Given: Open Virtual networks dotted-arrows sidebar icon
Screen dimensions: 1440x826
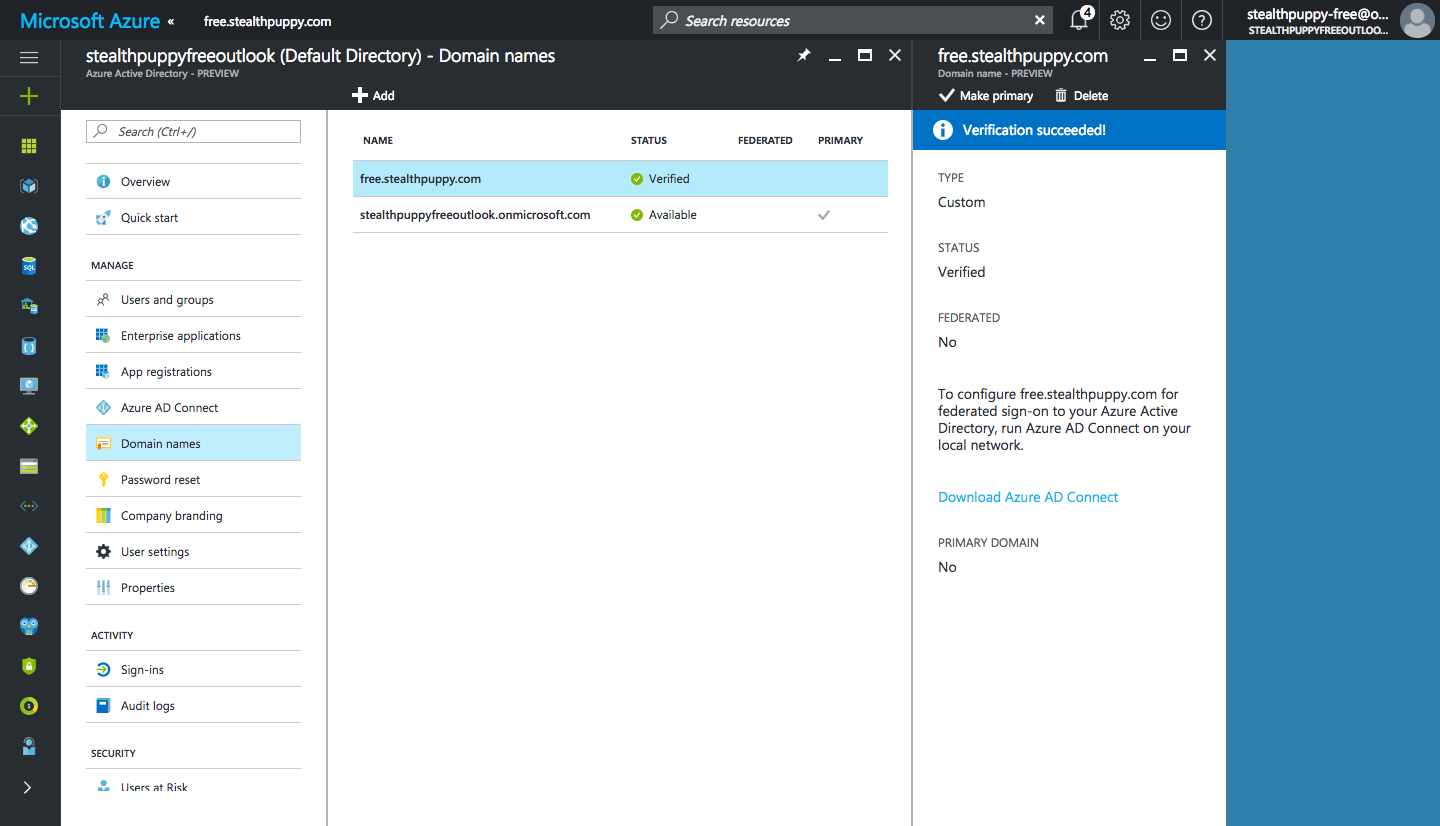Looking at the screenshot, I should point(29,506).
